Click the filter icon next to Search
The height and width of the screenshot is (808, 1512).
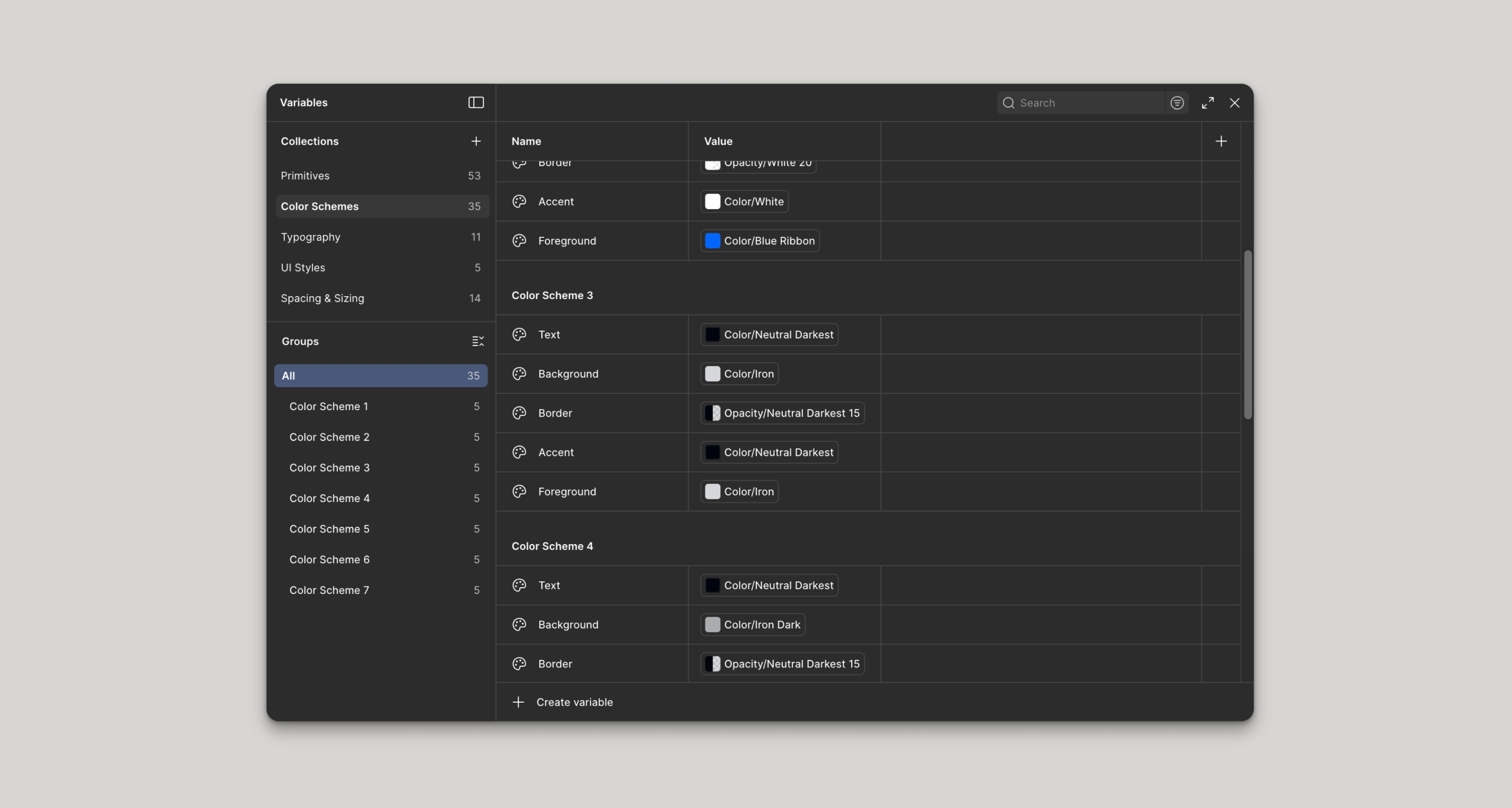[x=1176, y=103]
